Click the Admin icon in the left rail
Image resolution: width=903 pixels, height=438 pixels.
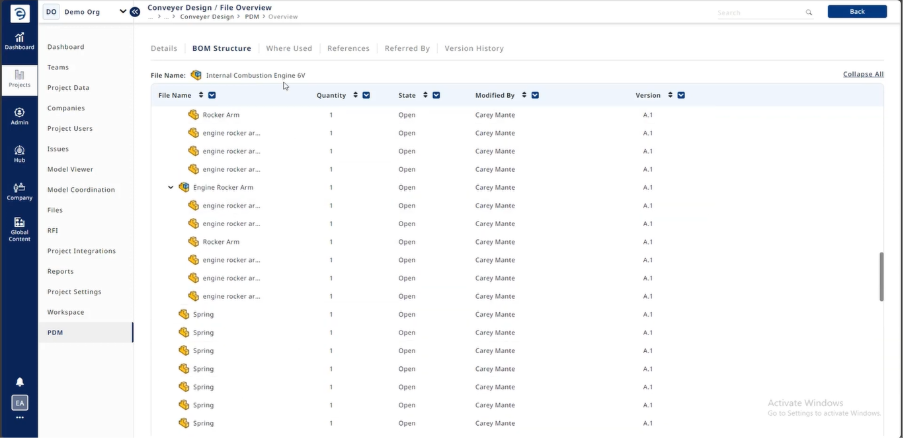click(19, 114)
